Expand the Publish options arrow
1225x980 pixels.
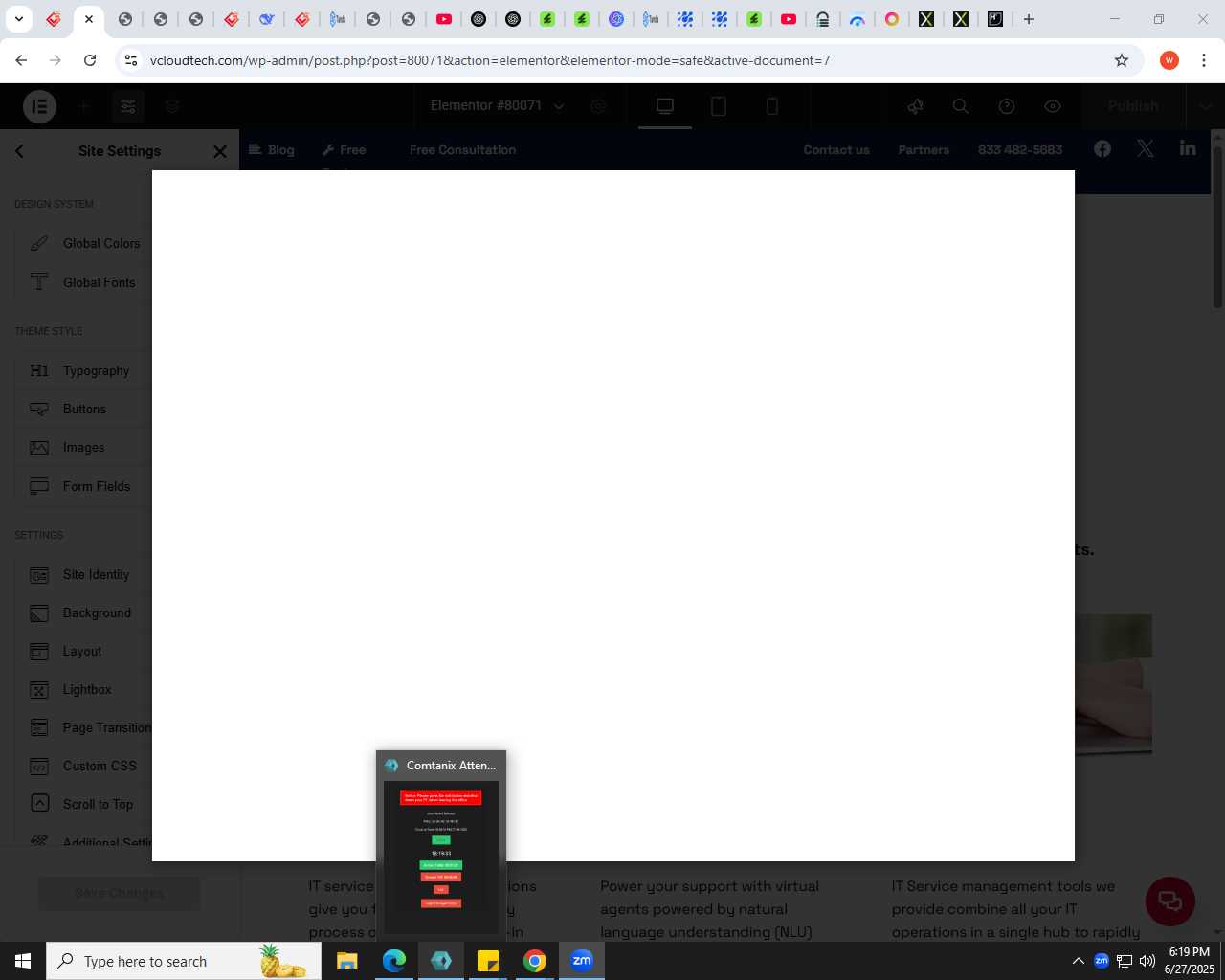(x=1205, y=106)
